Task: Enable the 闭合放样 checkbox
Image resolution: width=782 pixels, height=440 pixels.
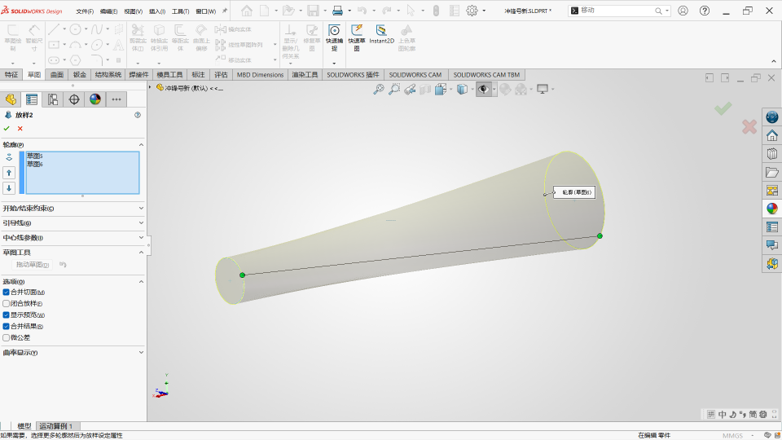Action: pos(6,303)
